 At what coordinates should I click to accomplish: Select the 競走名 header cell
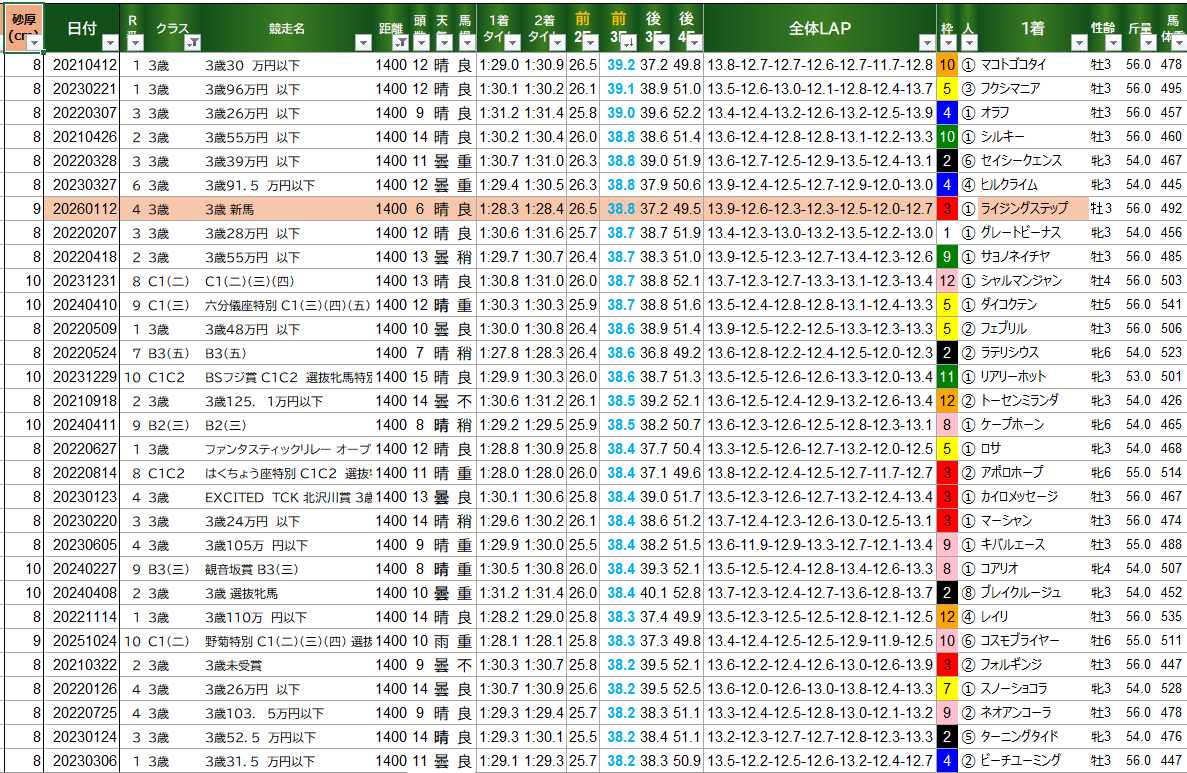click(x=287, y=29)
